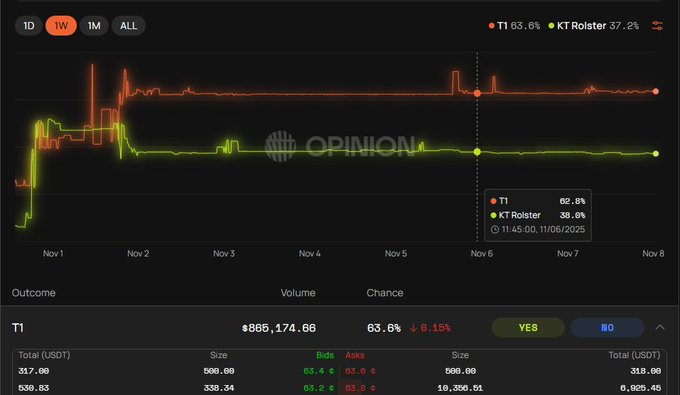Click T1 line endpoint at Nov 8
This screenshot has width=680, height=395.
tap(656, 91)
